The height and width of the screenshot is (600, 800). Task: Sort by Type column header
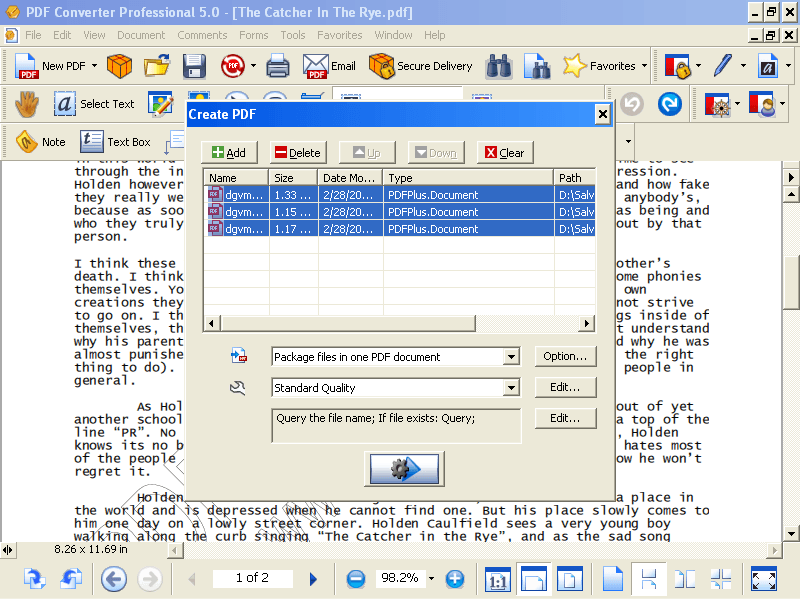click(x=468, y=178)
